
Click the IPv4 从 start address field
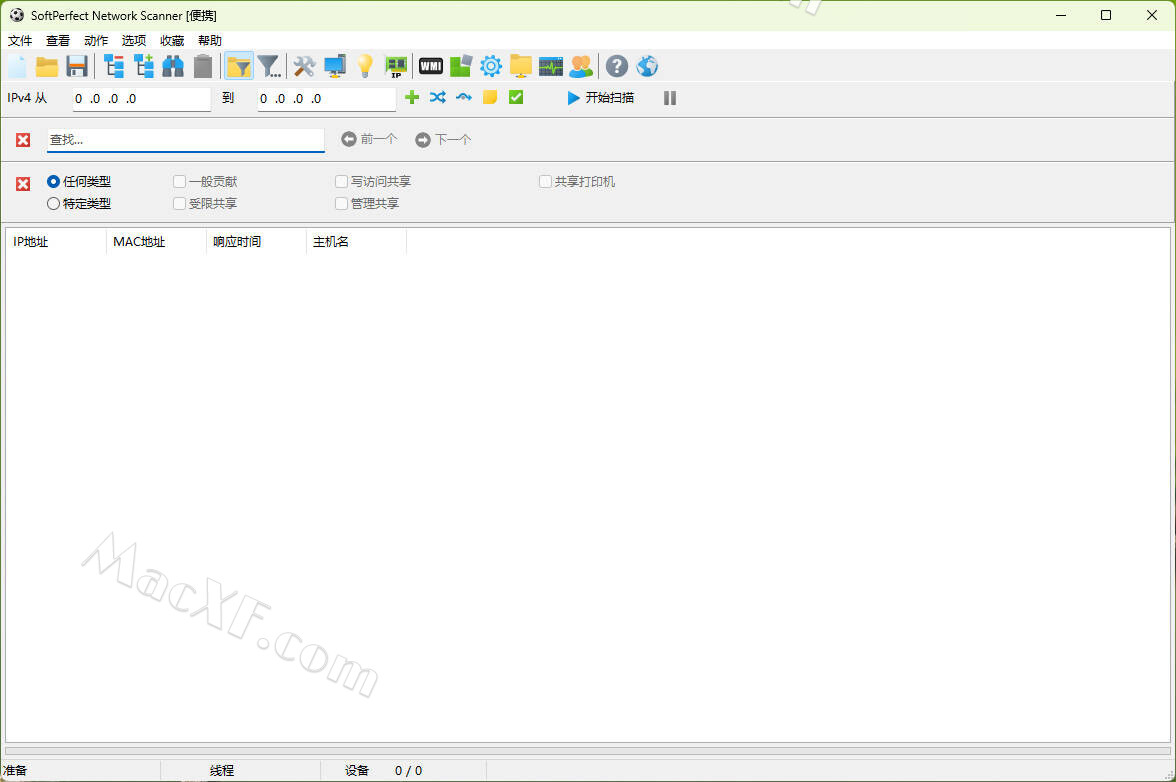[x=142, y=99]
